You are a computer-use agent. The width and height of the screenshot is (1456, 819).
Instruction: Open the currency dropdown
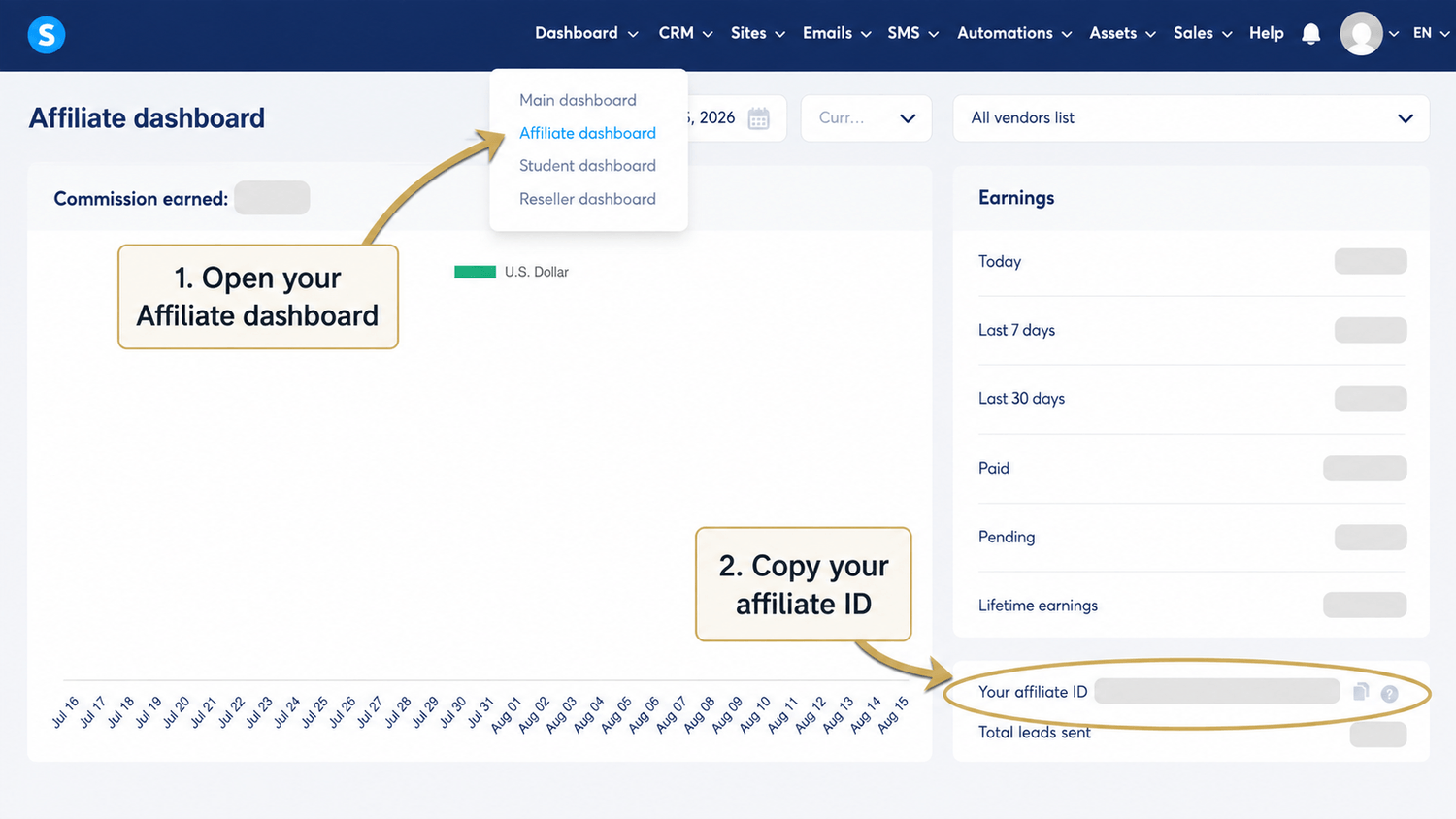click(866, 118)
